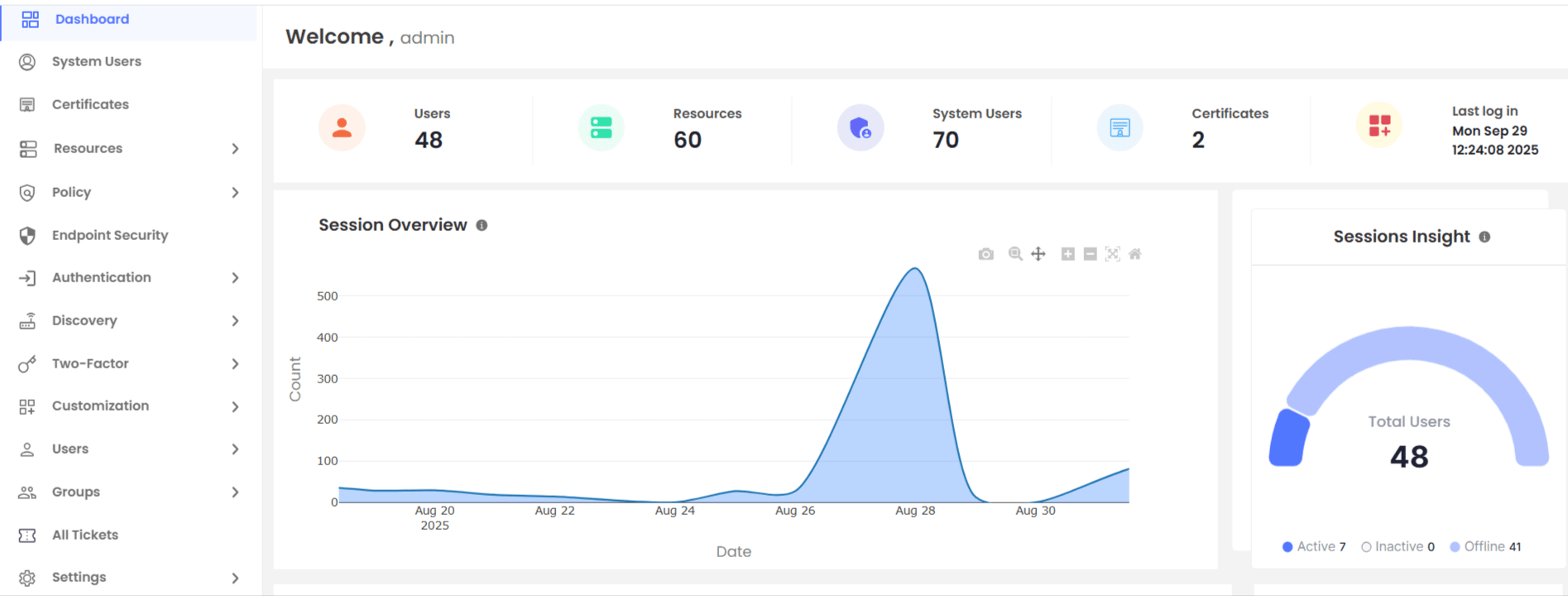Download chart as PNG via camera icon
The width and height of the screenshot is (1568, 596).
point(985,254)
